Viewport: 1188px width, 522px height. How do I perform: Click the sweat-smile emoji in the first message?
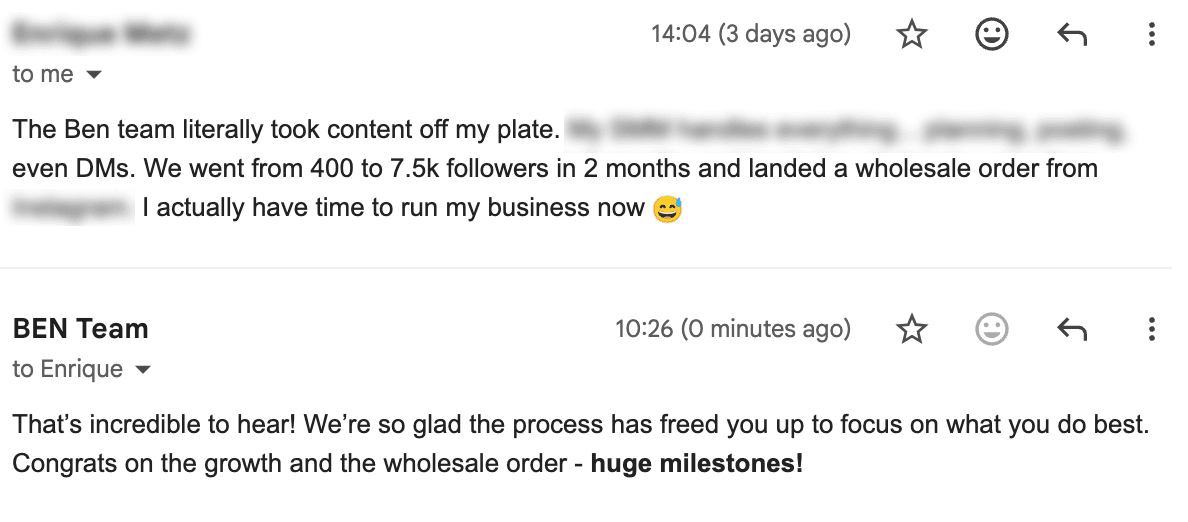pos(667,210)
